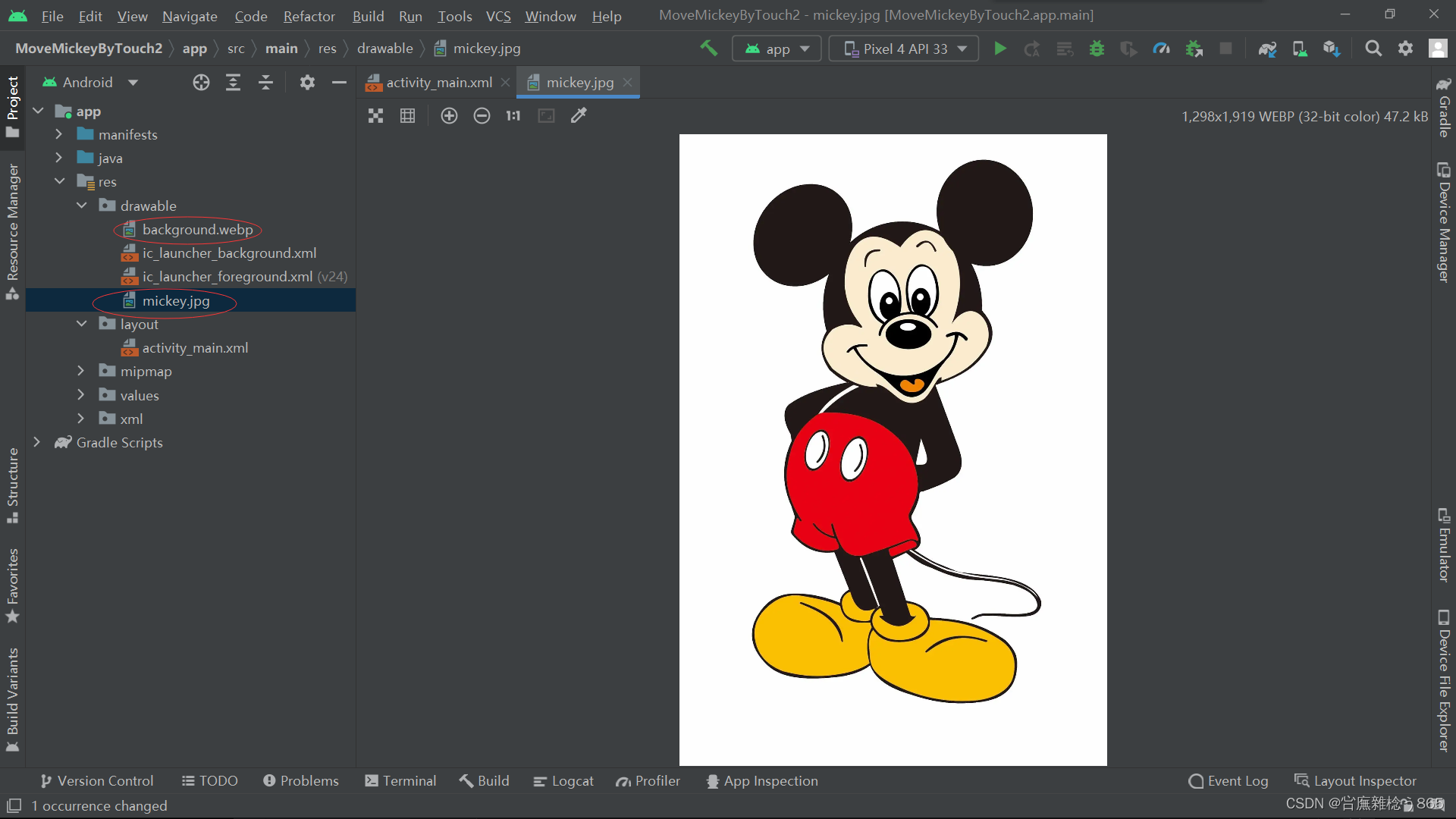Expand the java folder
The height and width of the screenshot is (819, 1456).
coord(58,158)
